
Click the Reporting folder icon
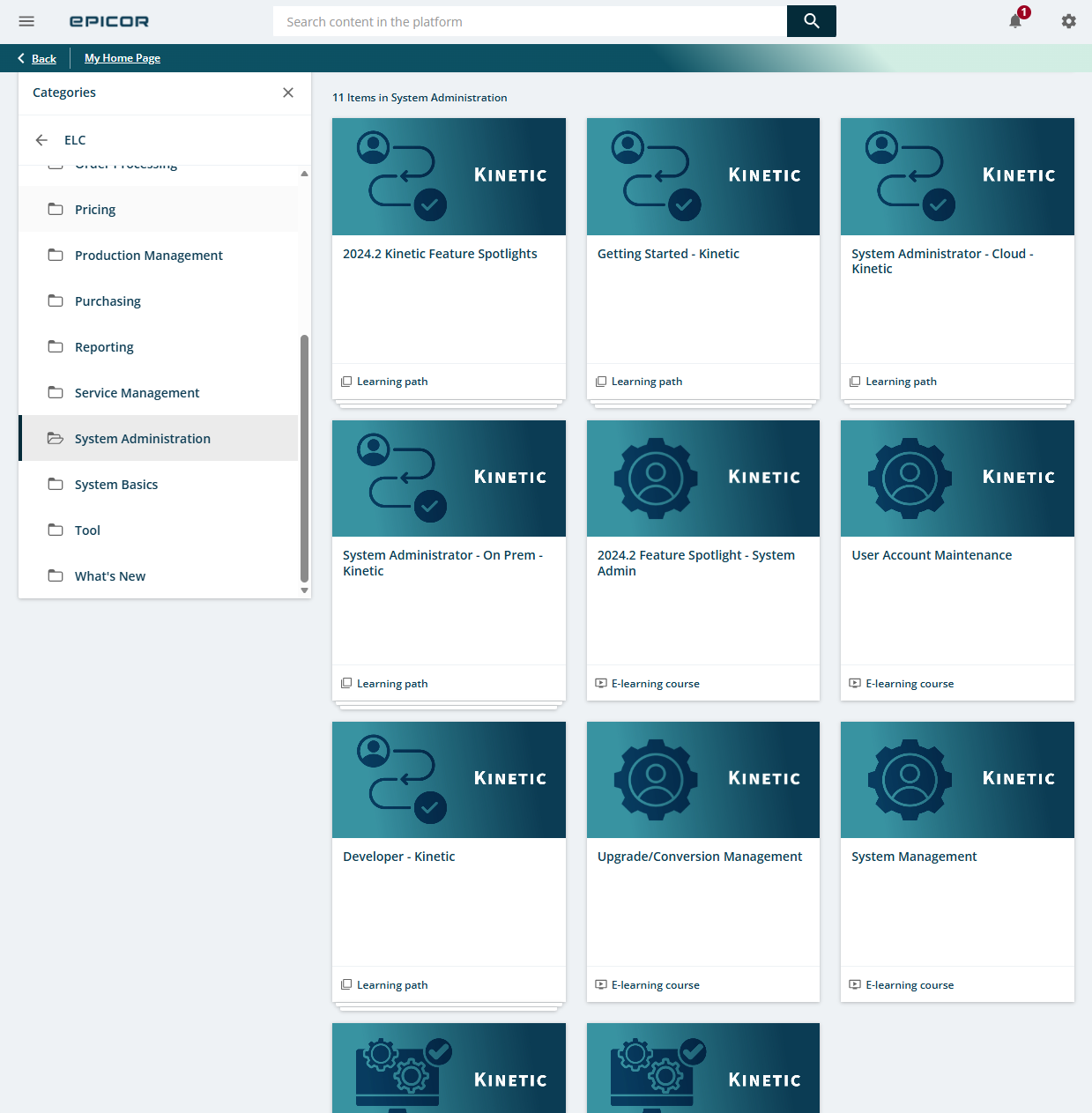pyautogui.click(x=56, y=347)
